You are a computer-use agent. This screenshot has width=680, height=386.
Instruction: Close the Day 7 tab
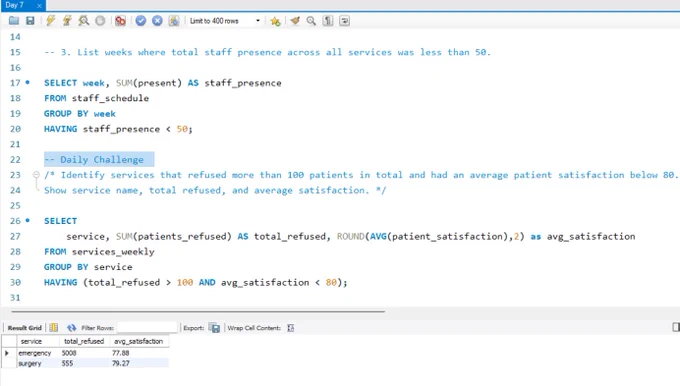pos(39,6)
